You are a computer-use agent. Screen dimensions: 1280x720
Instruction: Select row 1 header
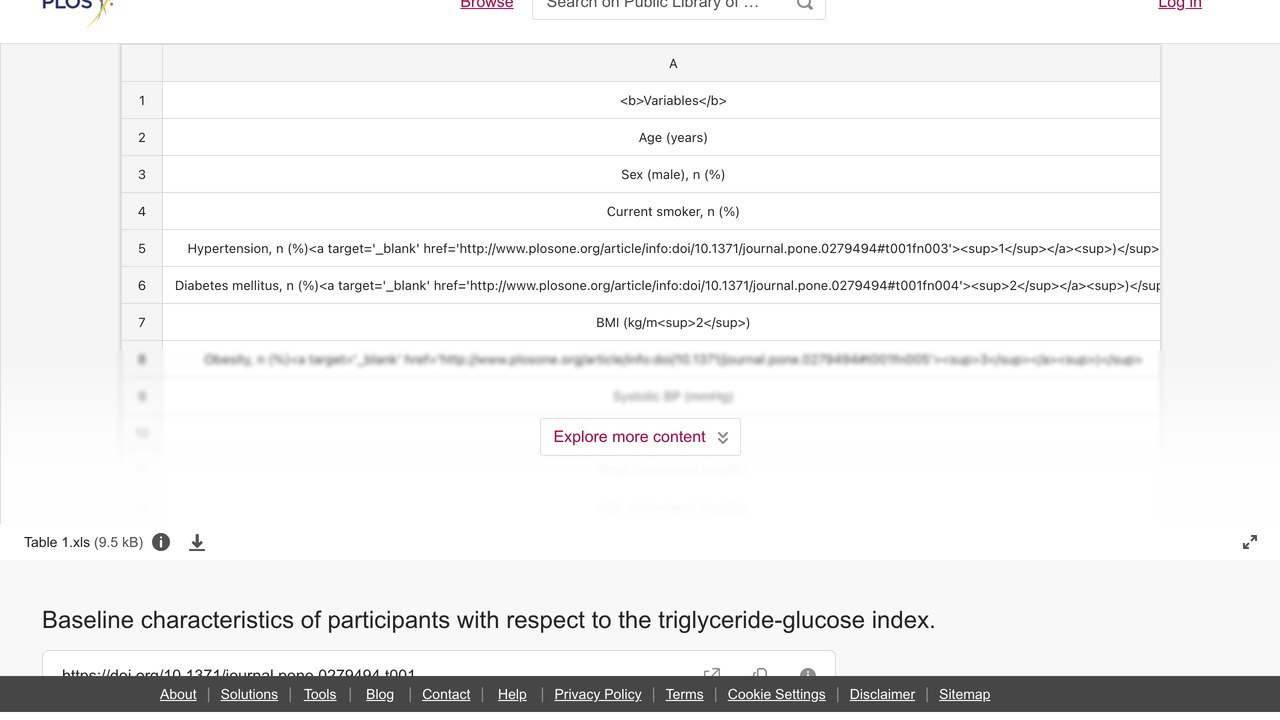click(142, 100)
